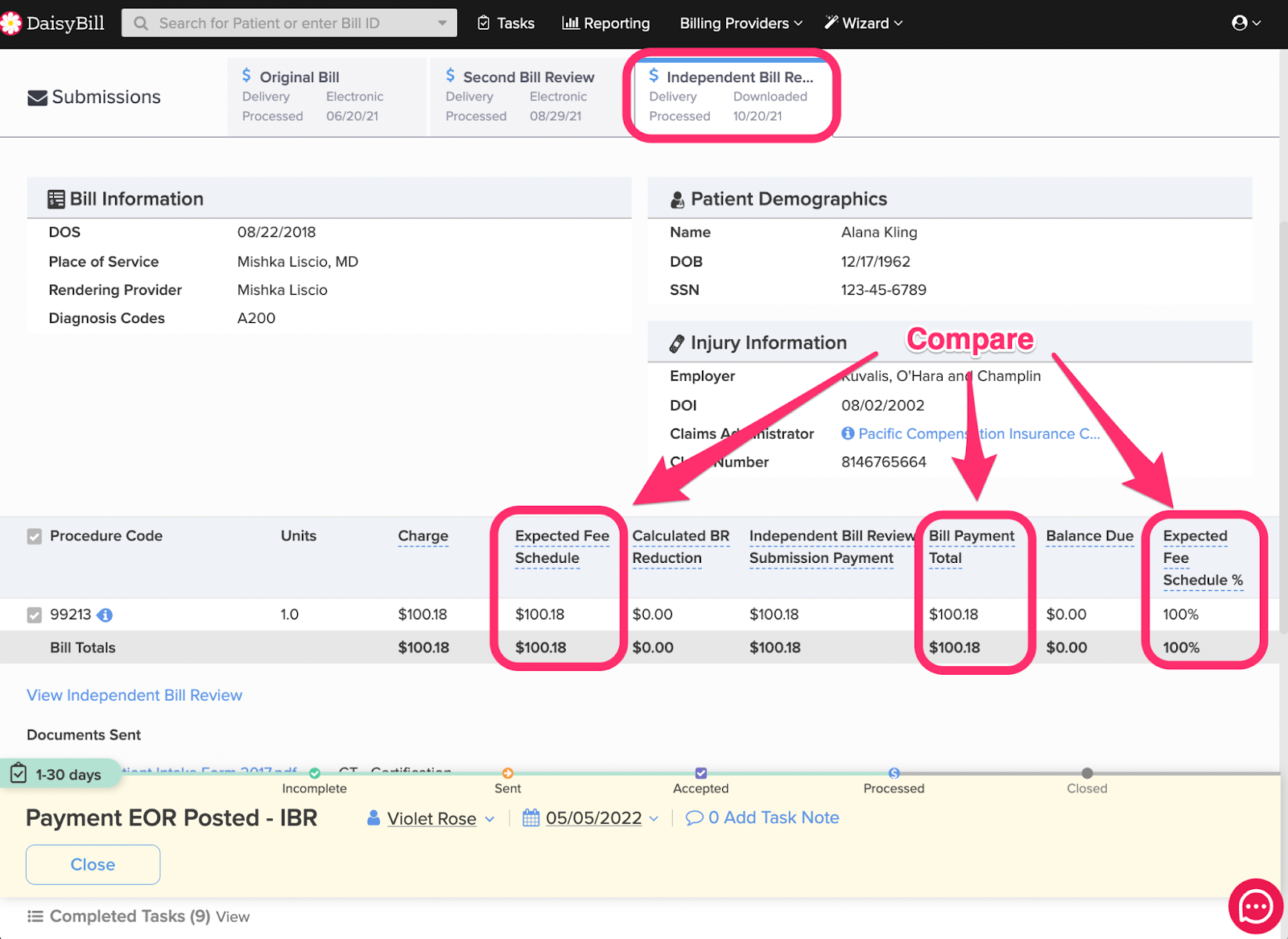Open the Wizard dropdown menu
The height and width of the screenshot is (939, 1288).
coord(863,23)
